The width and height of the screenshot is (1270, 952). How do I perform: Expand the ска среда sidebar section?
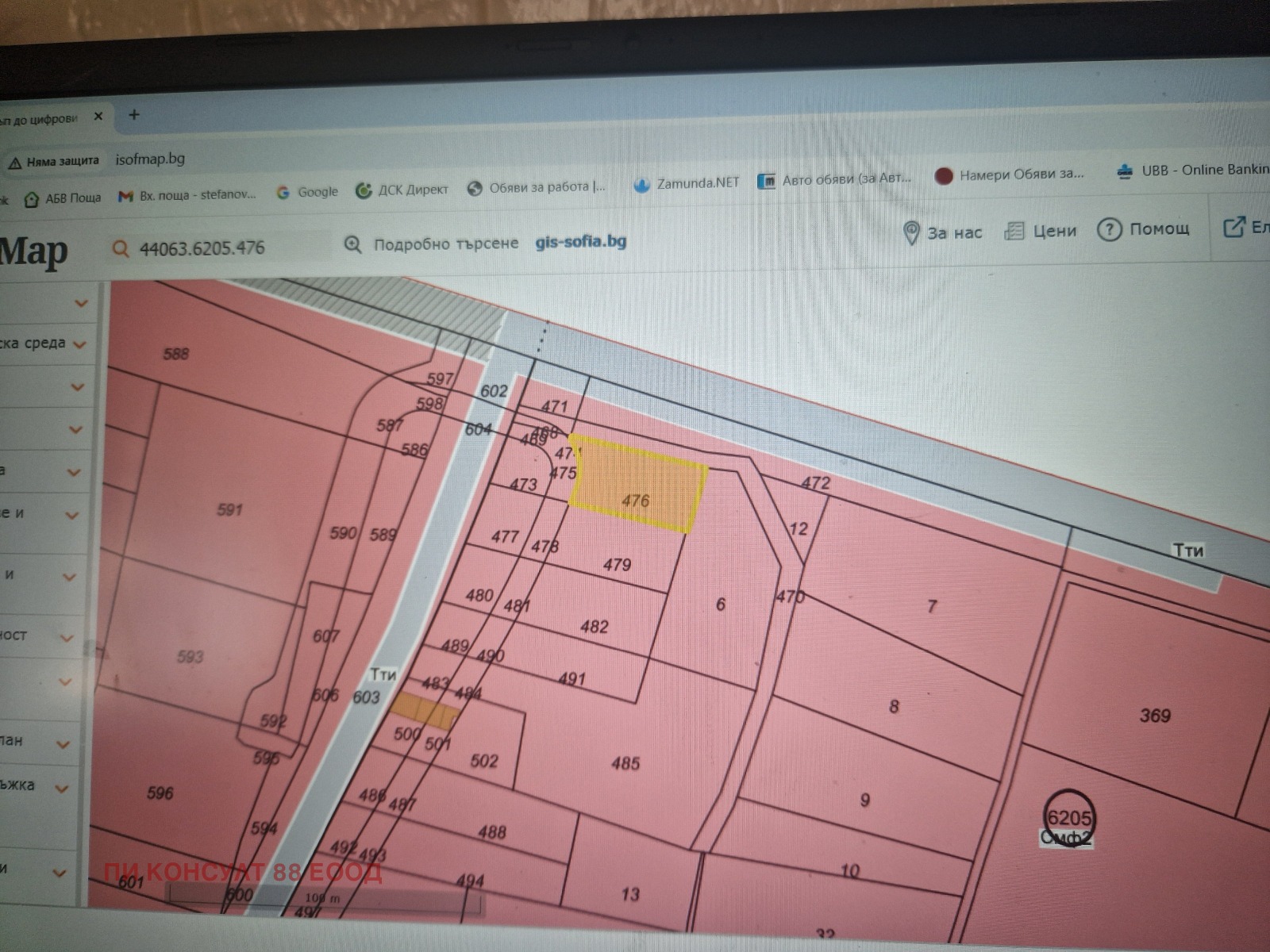tap(79, 344)
